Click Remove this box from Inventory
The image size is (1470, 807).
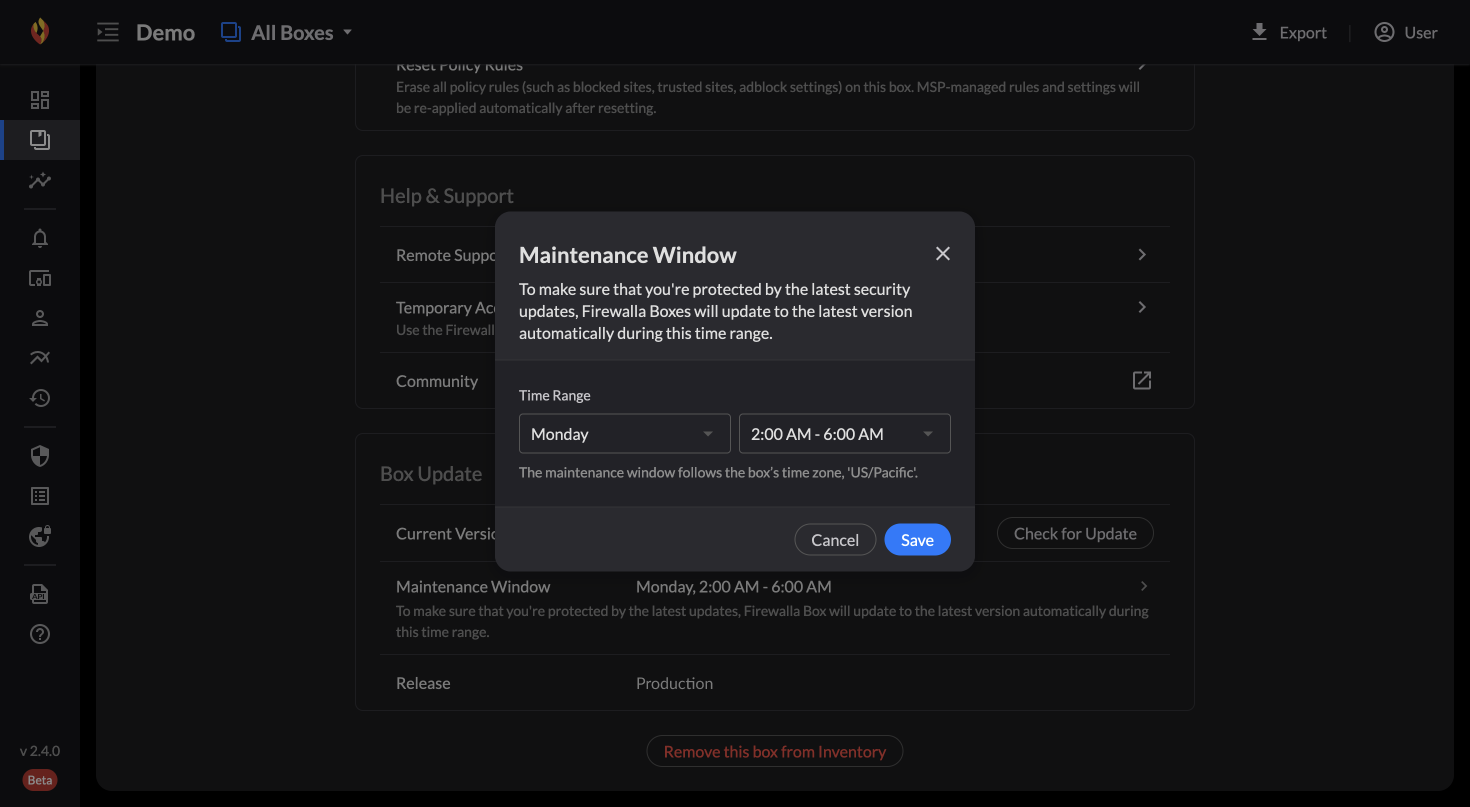[775, 751]
